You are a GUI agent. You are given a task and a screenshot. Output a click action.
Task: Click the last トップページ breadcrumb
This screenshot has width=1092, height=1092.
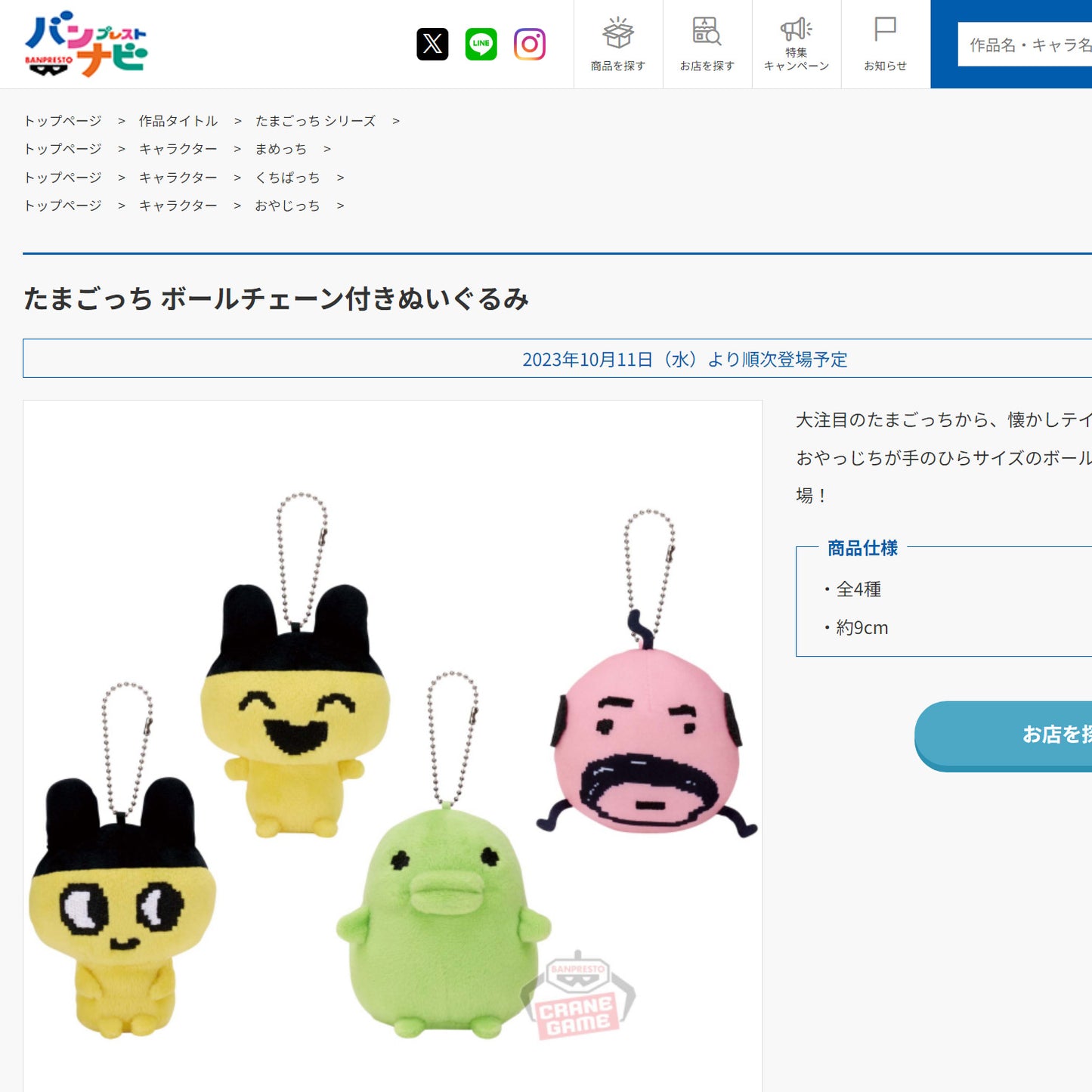click(x=63, y=206)
